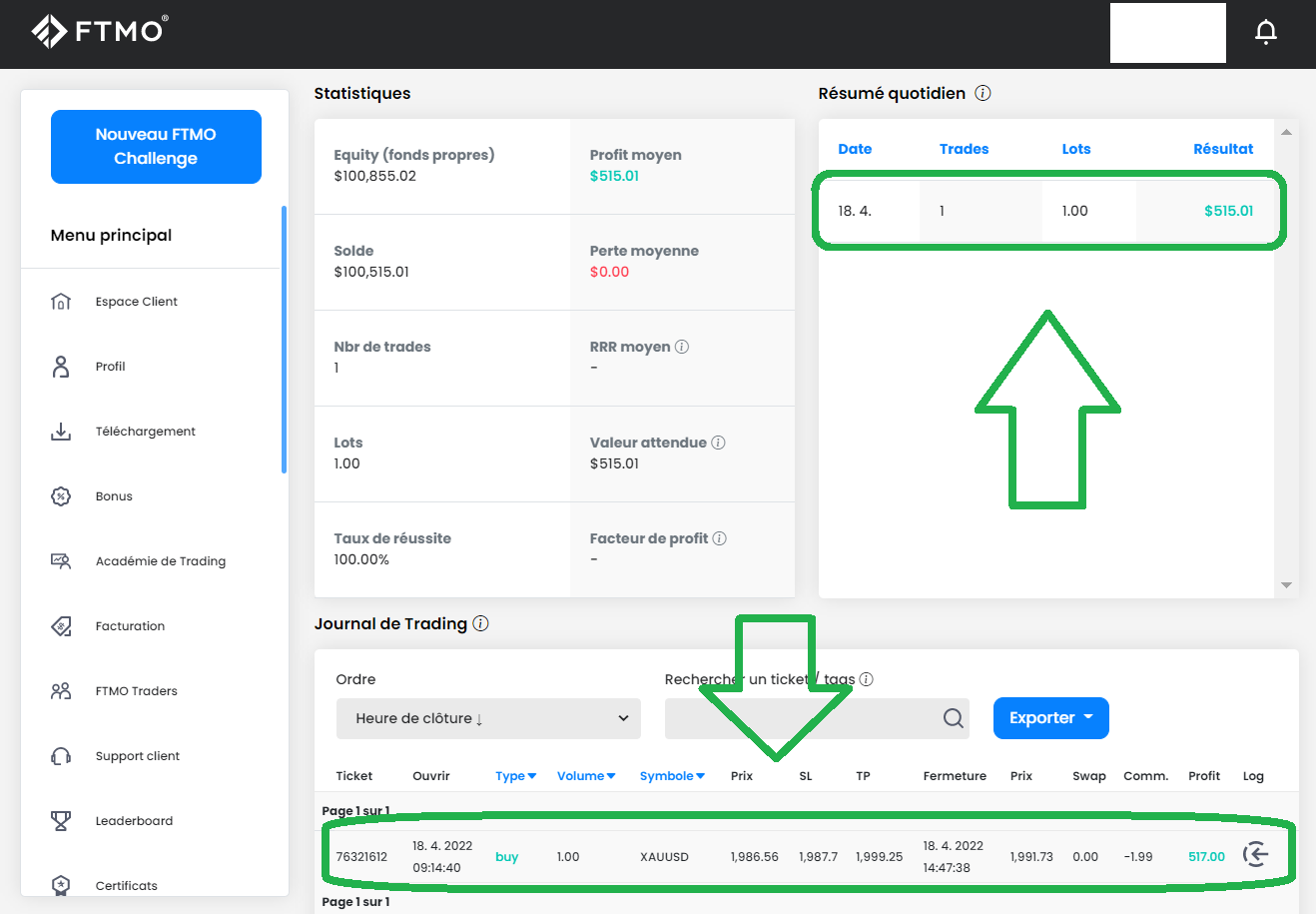Click the Valeur attendue info icon
1316x914 pixels.
718,443
